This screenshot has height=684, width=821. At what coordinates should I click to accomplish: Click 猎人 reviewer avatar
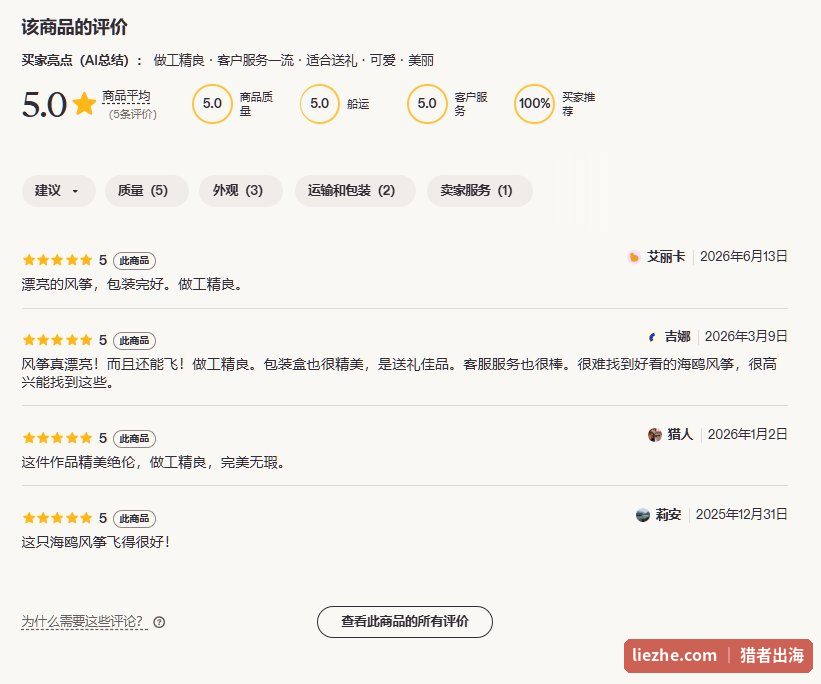(x=654, y=435)
